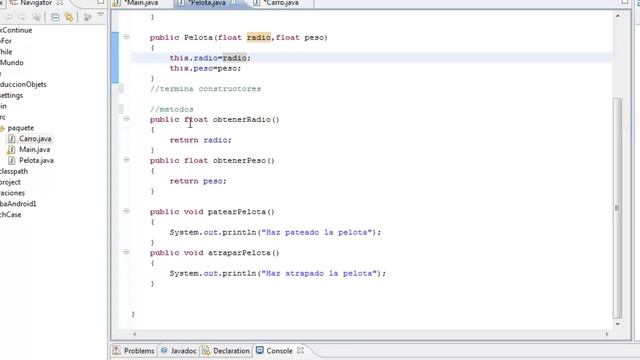Click 'patearPelota()' method name in code
This screenshot has height=360, width=640.
tap(241, 212)
